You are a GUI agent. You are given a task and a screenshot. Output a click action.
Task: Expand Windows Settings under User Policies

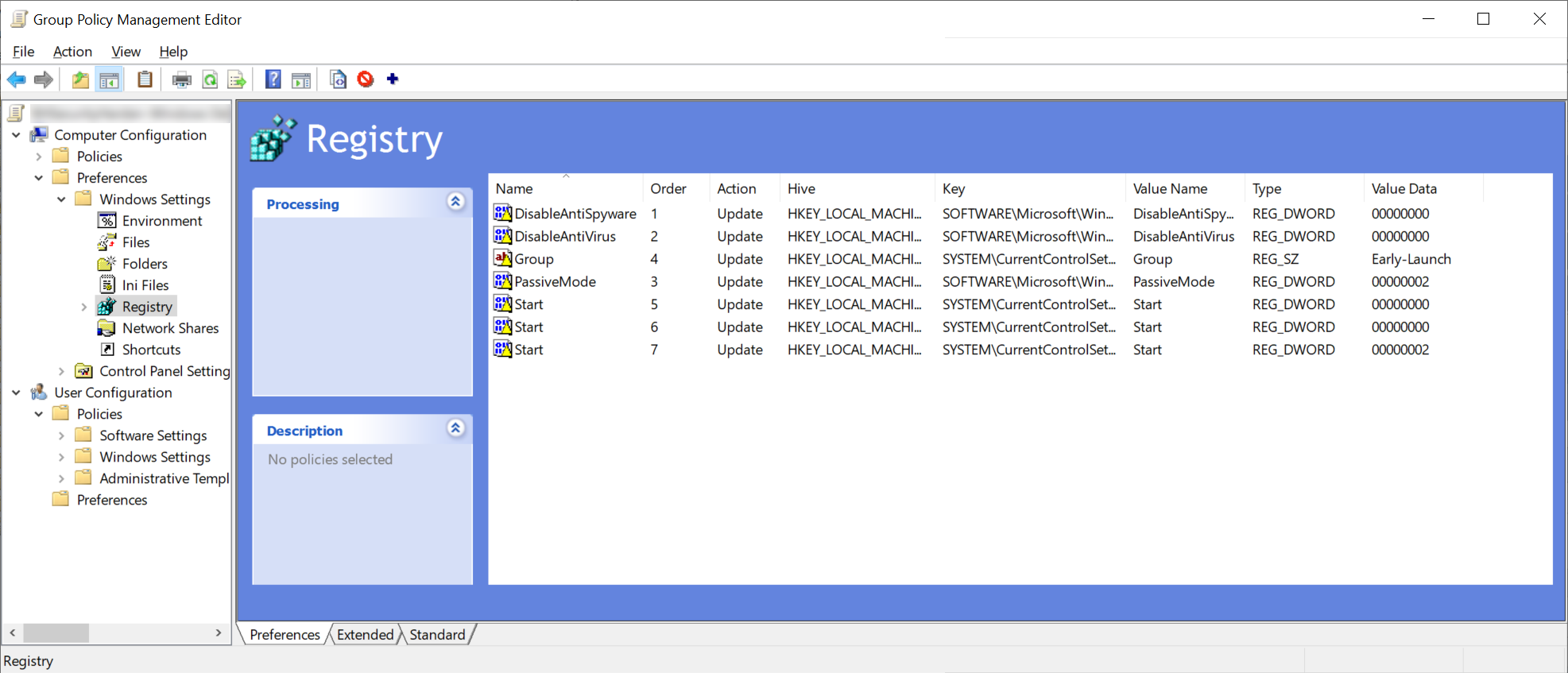61,457
